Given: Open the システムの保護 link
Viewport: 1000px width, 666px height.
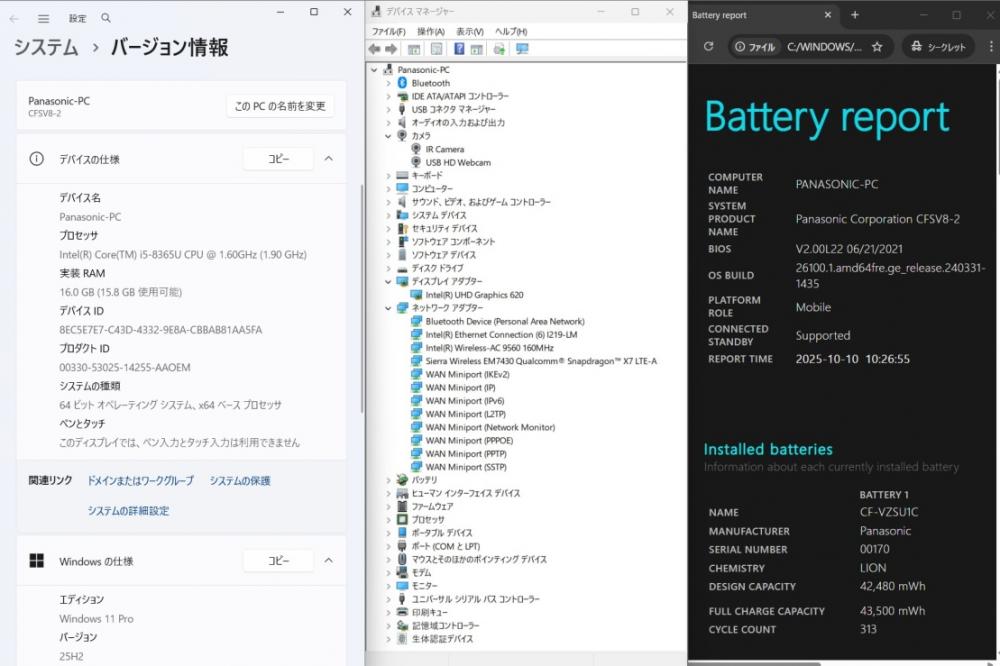Looking at the screenshot, I should (240, 481).
